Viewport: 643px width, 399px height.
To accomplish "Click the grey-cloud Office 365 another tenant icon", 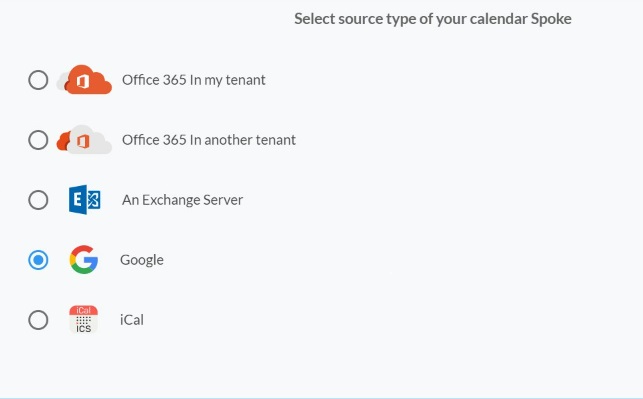I will click(x=84, y=139).
